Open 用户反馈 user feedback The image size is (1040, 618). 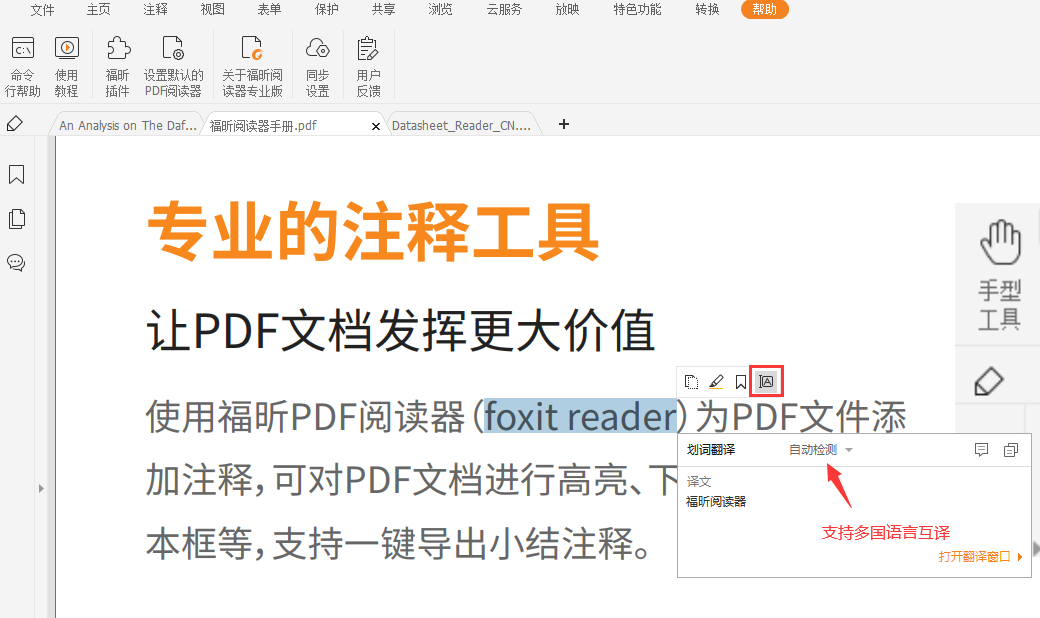pos(368,66)
